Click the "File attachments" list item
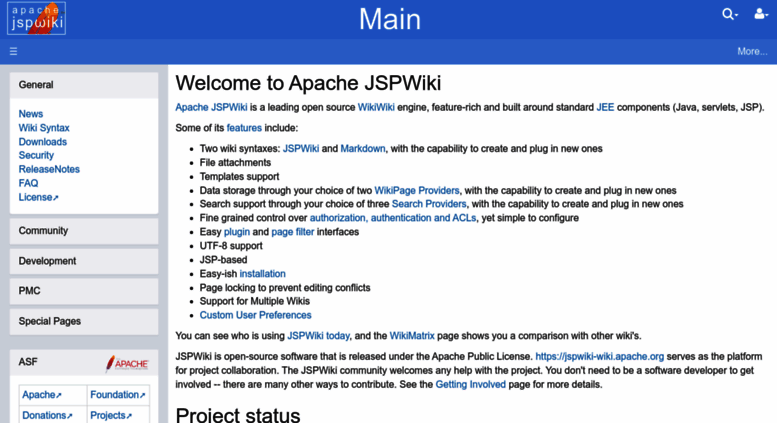Viewport: 777px width, 423px height. 235,162
